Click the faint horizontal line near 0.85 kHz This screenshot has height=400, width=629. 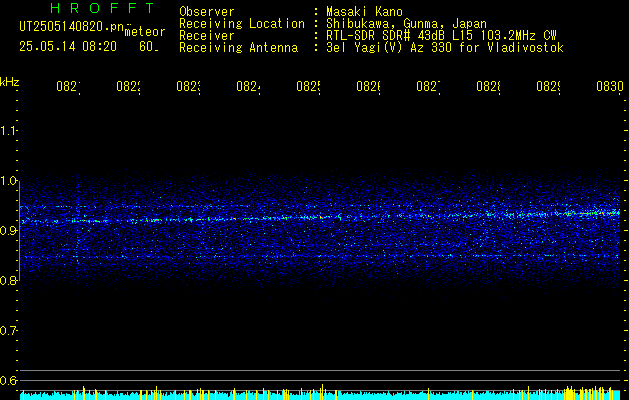point(321,256)
